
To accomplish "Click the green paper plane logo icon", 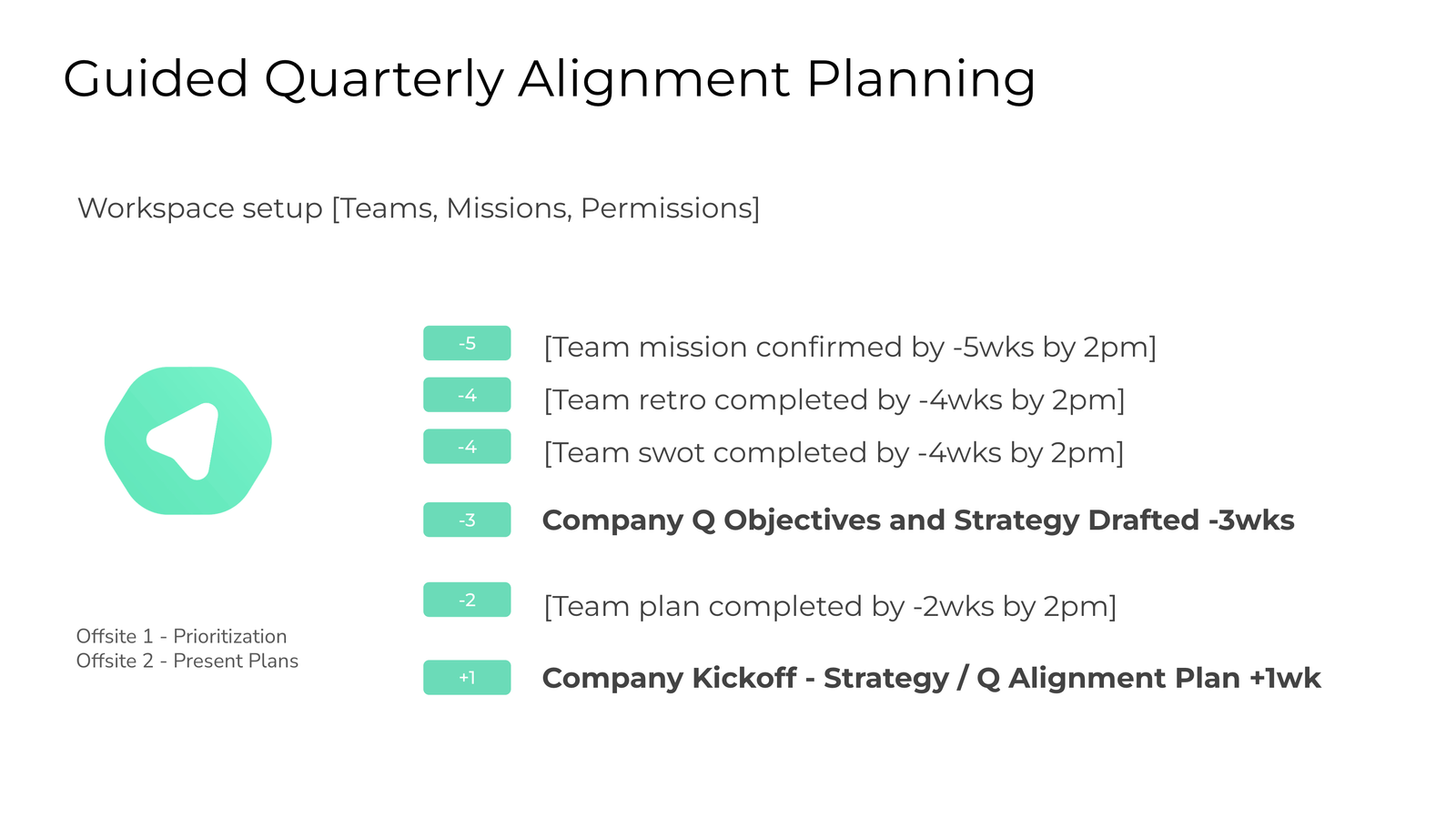I will [x=188, y=440].
